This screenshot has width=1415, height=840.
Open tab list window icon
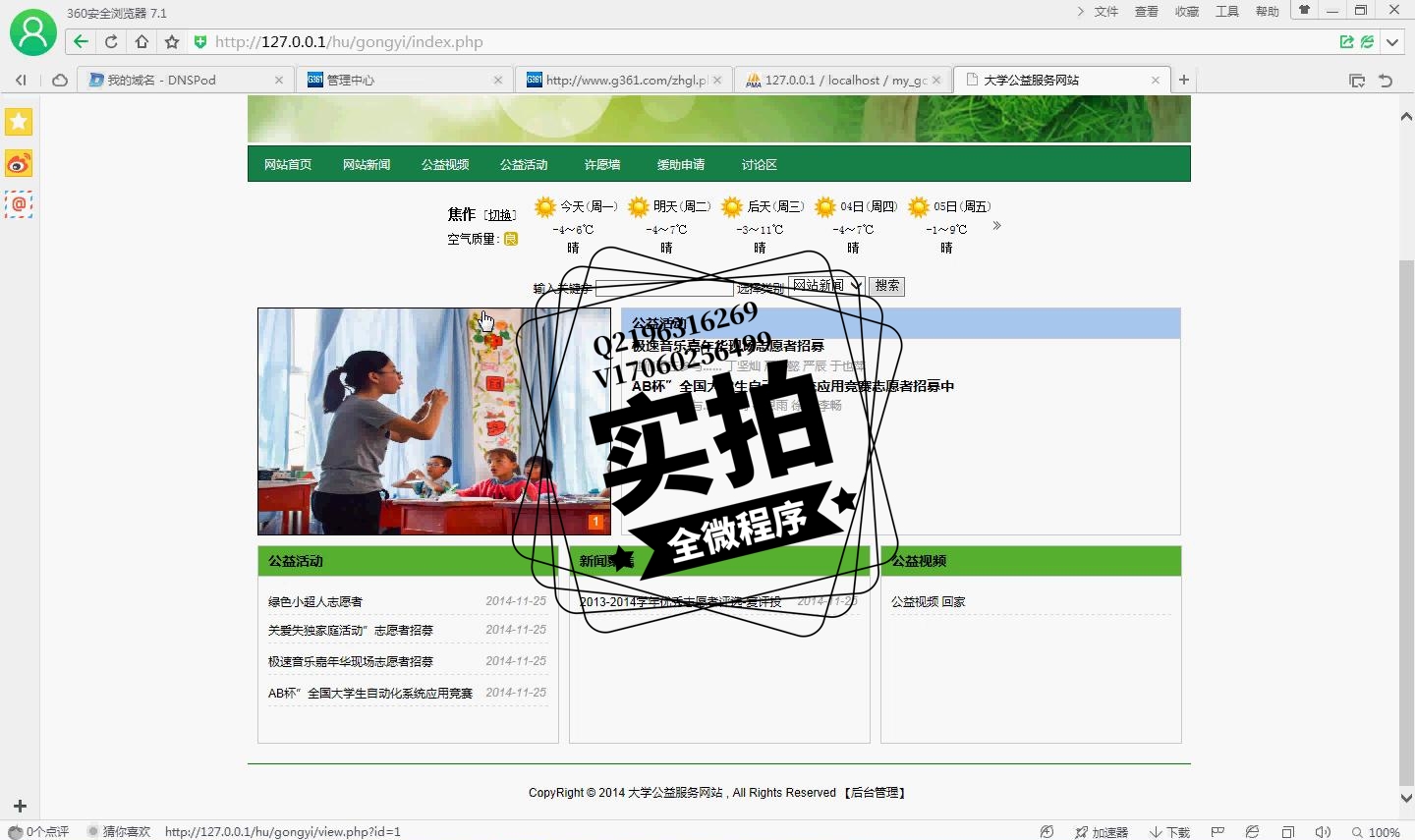1357,81
